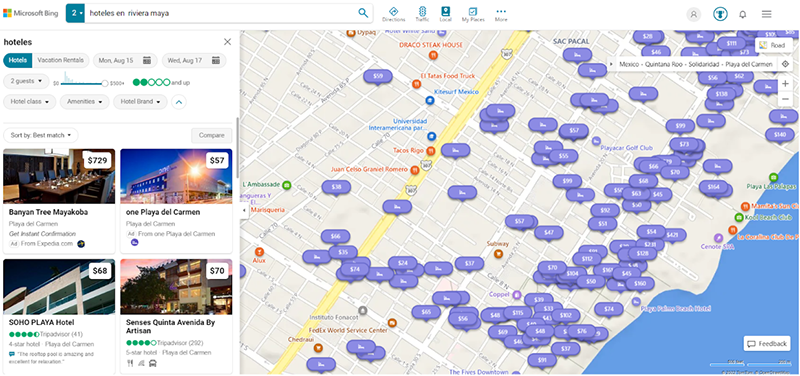Click Playa del Carmen in the breadcrumb
This screenshot has width=800, height=376.
click(x=748, y=64)
